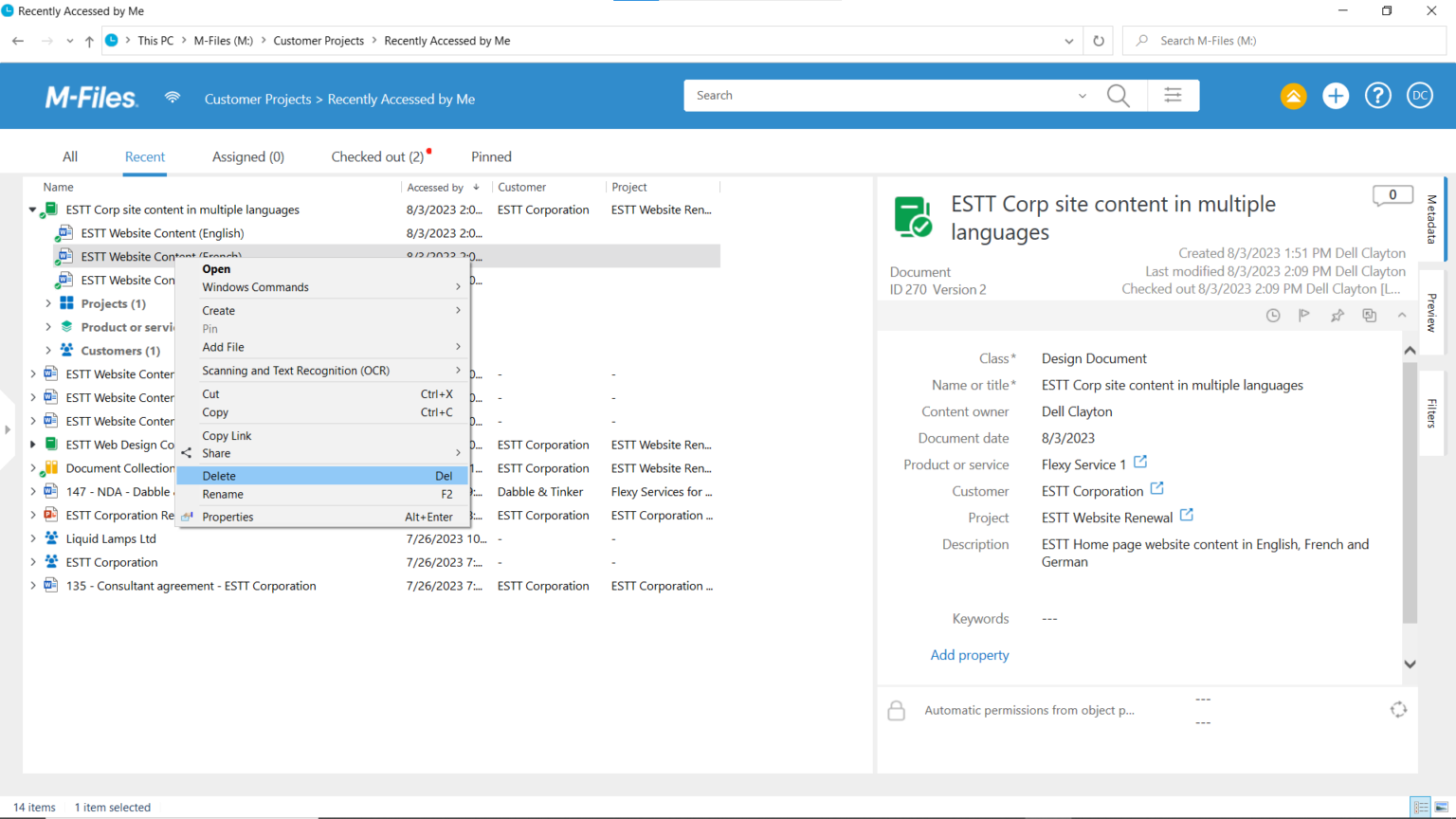Open Help using the question mark icon
The image size is (1456, 819).
(1377, 95)
